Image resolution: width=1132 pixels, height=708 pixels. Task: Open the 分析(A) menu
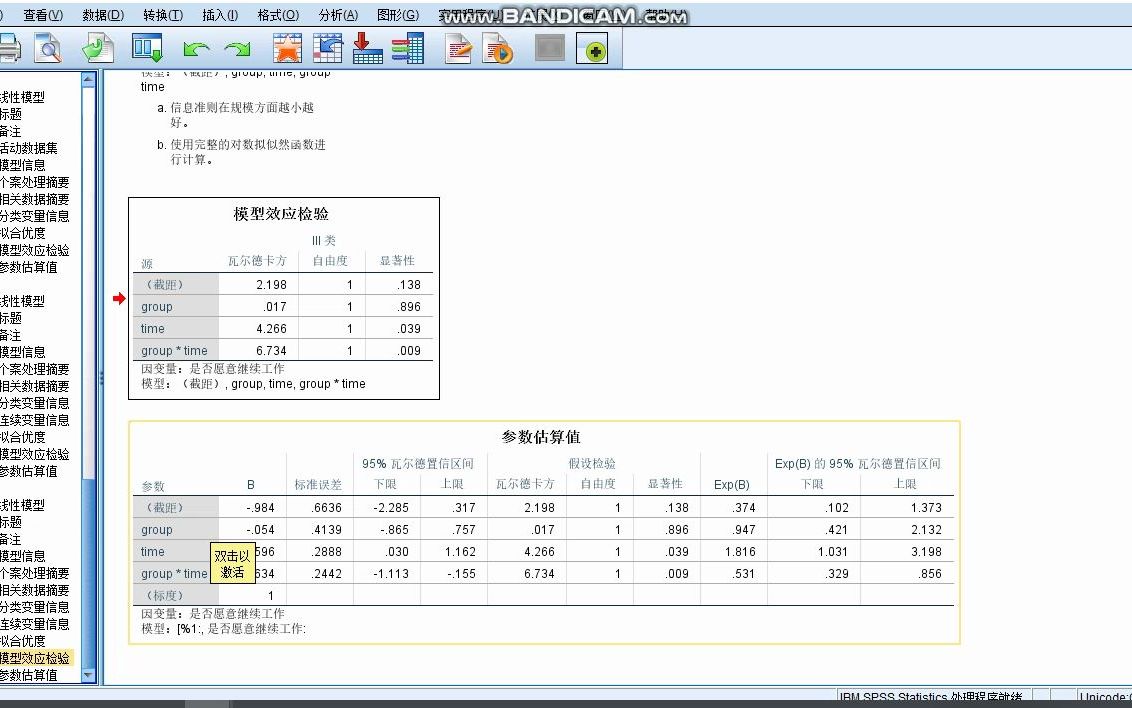coord(338,15)
